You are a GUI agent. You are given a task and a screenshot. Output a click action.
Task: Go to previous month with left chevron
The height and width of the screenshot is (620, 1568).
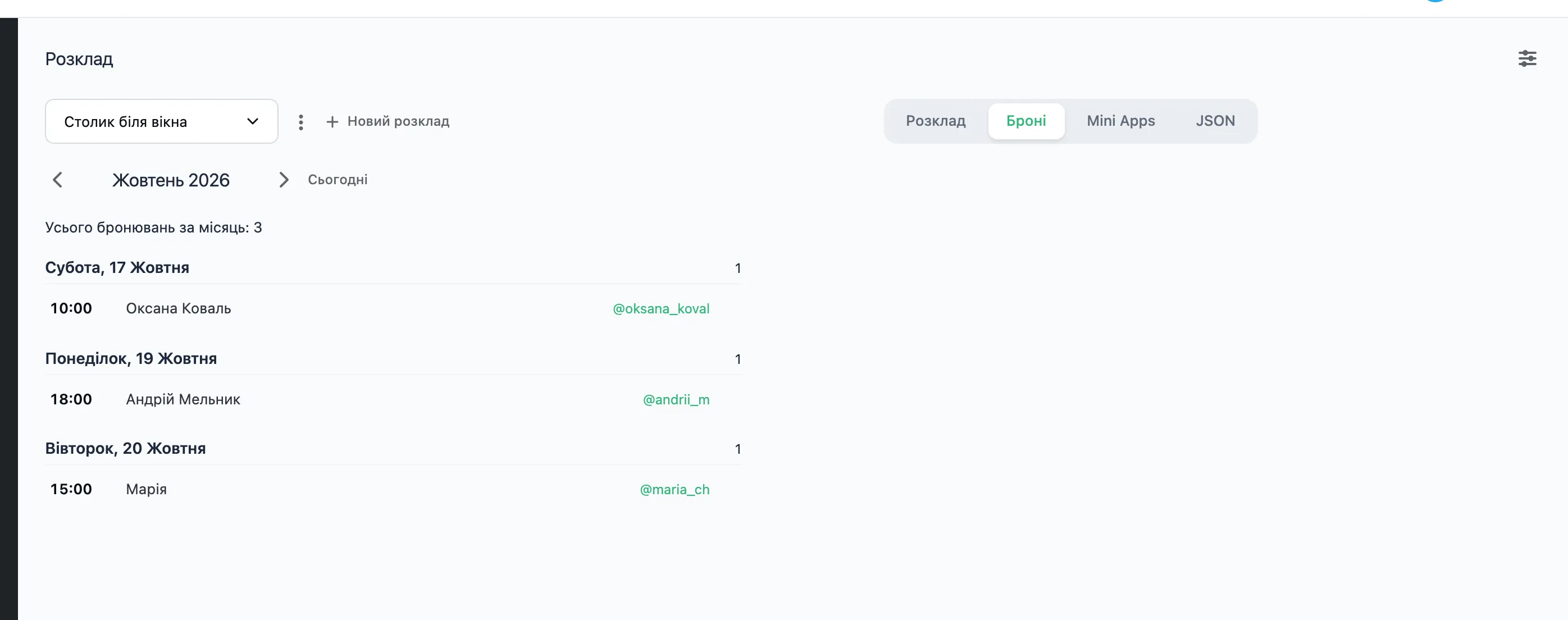(58, 180)
